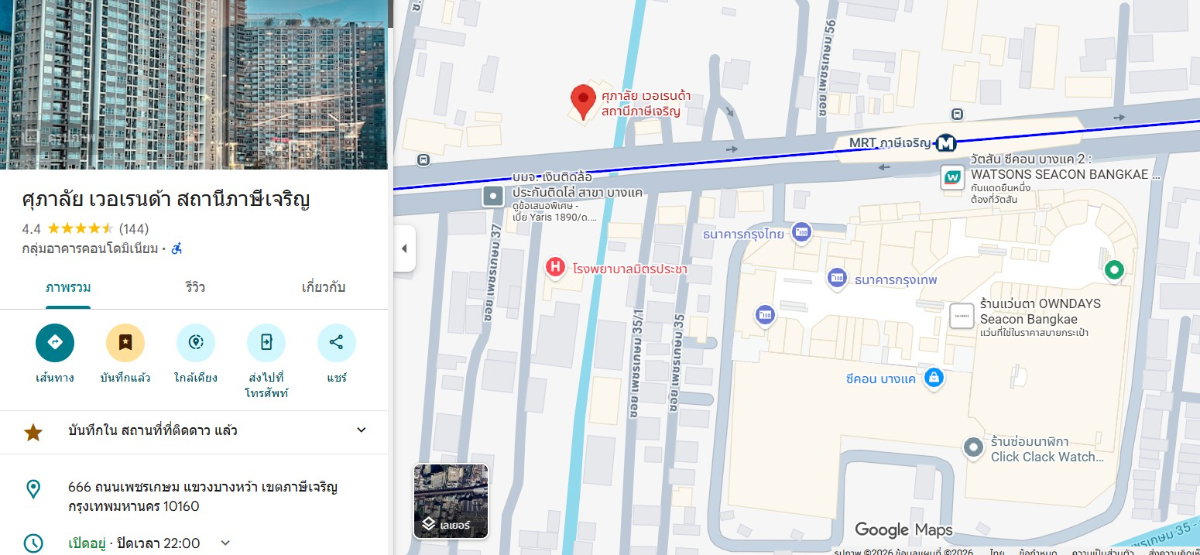
Task: Select the โรงพยาบาลมิตรประชา hospital marker
Action: 554,267
